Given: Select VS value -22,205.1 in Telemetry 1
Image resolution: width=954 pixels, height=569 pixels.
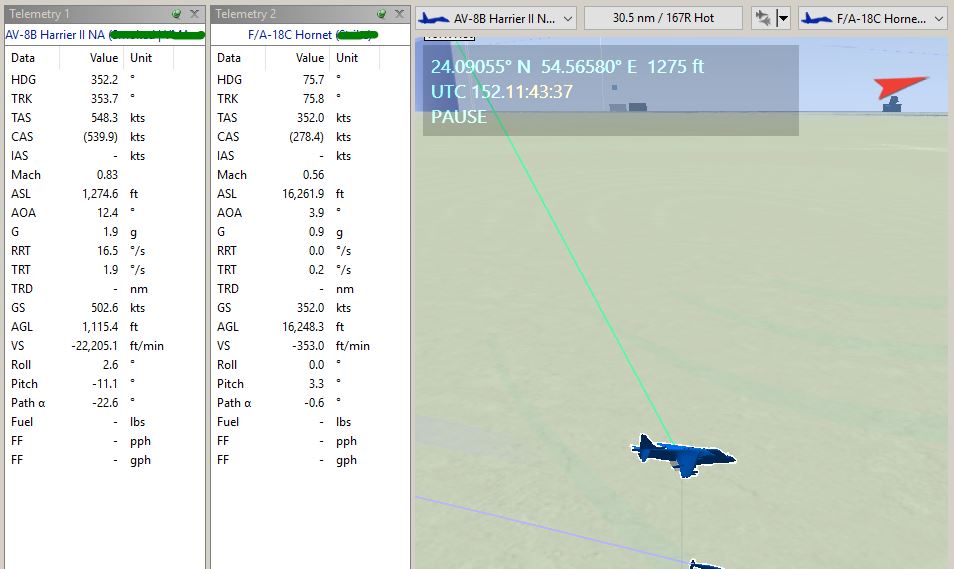Looking at the screenshot, I should click(95, 346).
